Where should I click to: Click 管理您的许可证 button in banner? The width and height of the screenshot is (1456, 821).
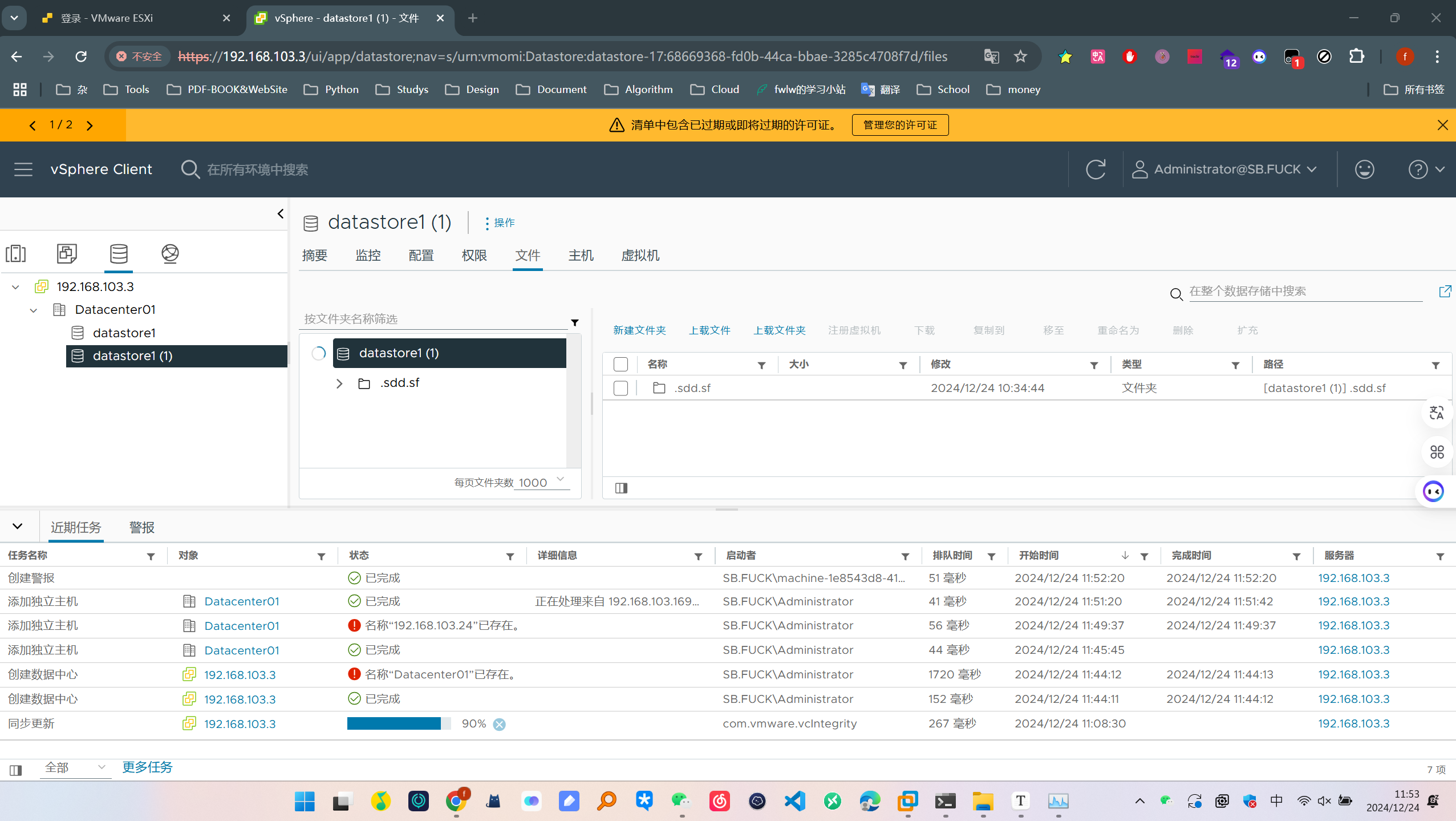(x=900, y=125)
